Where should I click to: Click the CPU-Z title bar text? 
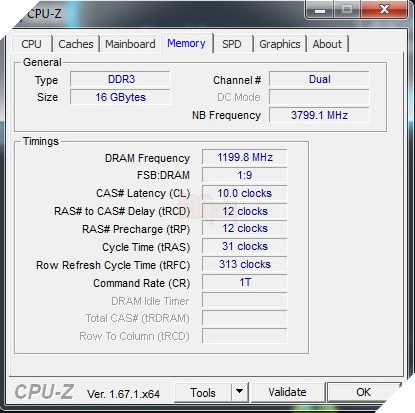[44, 14]
